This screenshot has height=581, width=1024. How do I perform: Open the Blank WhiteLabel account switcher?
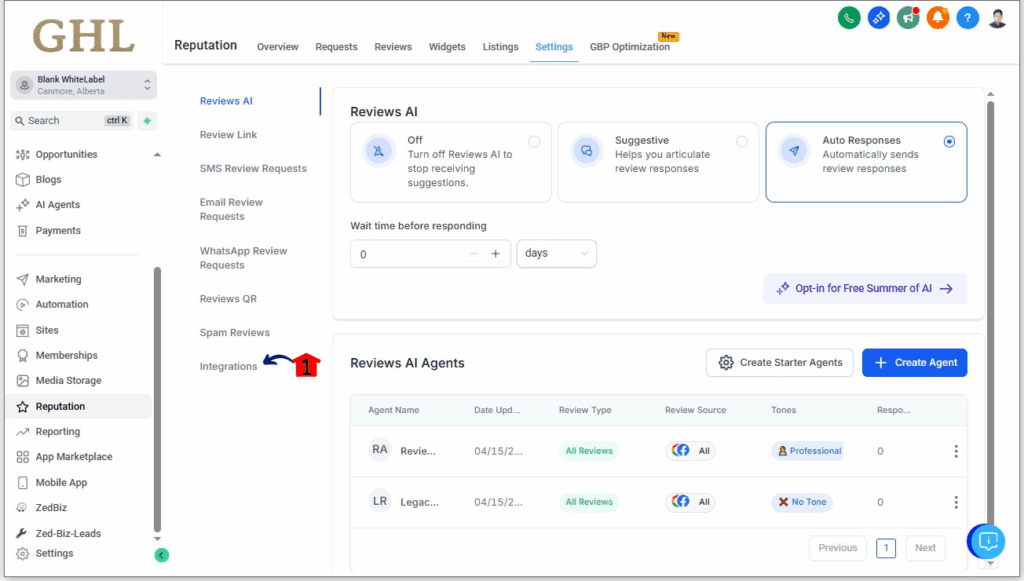point(84,85)
